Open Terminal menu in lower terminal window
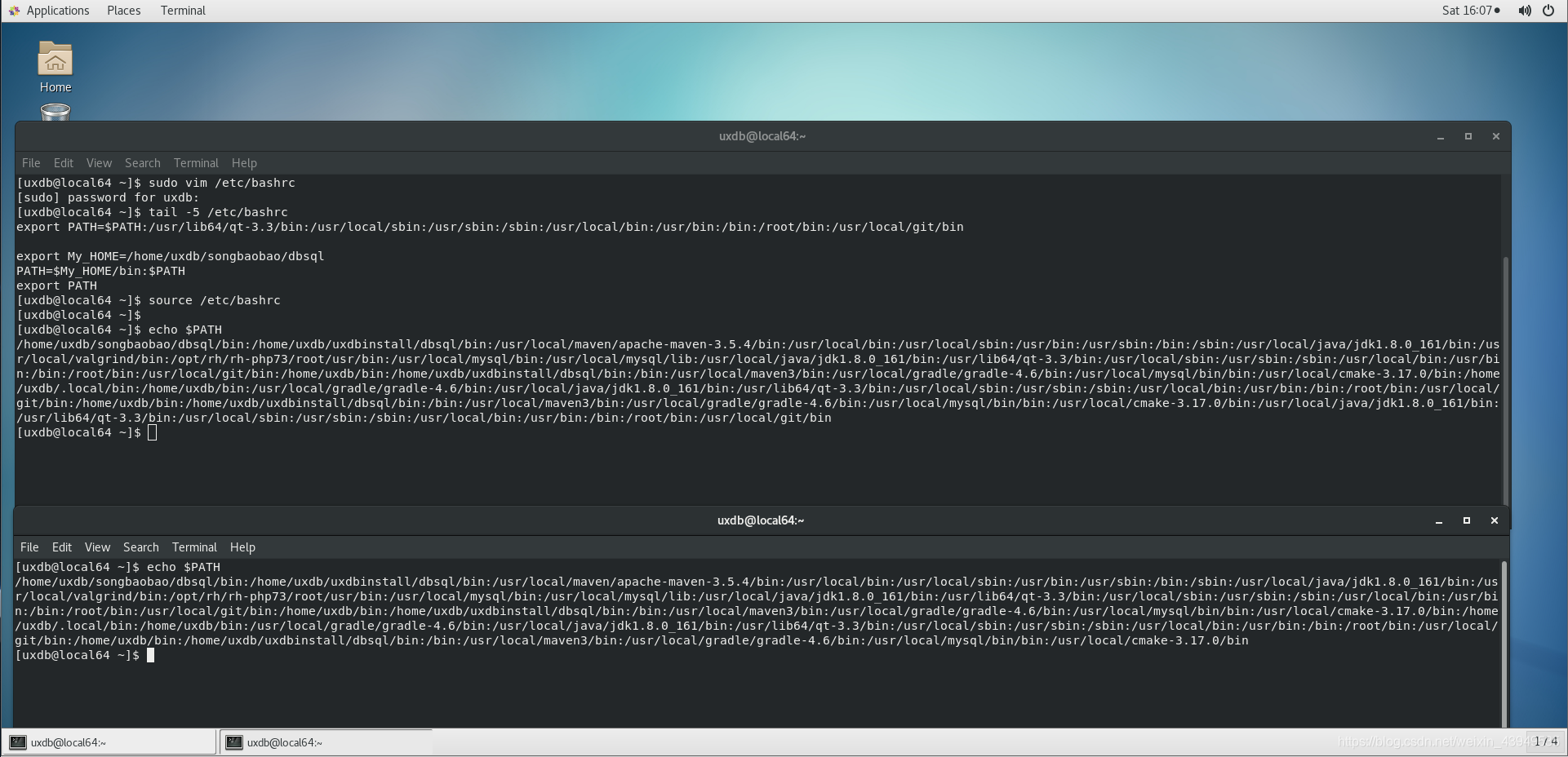This screenshot has width=1568, height=757. [x=194, y=547]
